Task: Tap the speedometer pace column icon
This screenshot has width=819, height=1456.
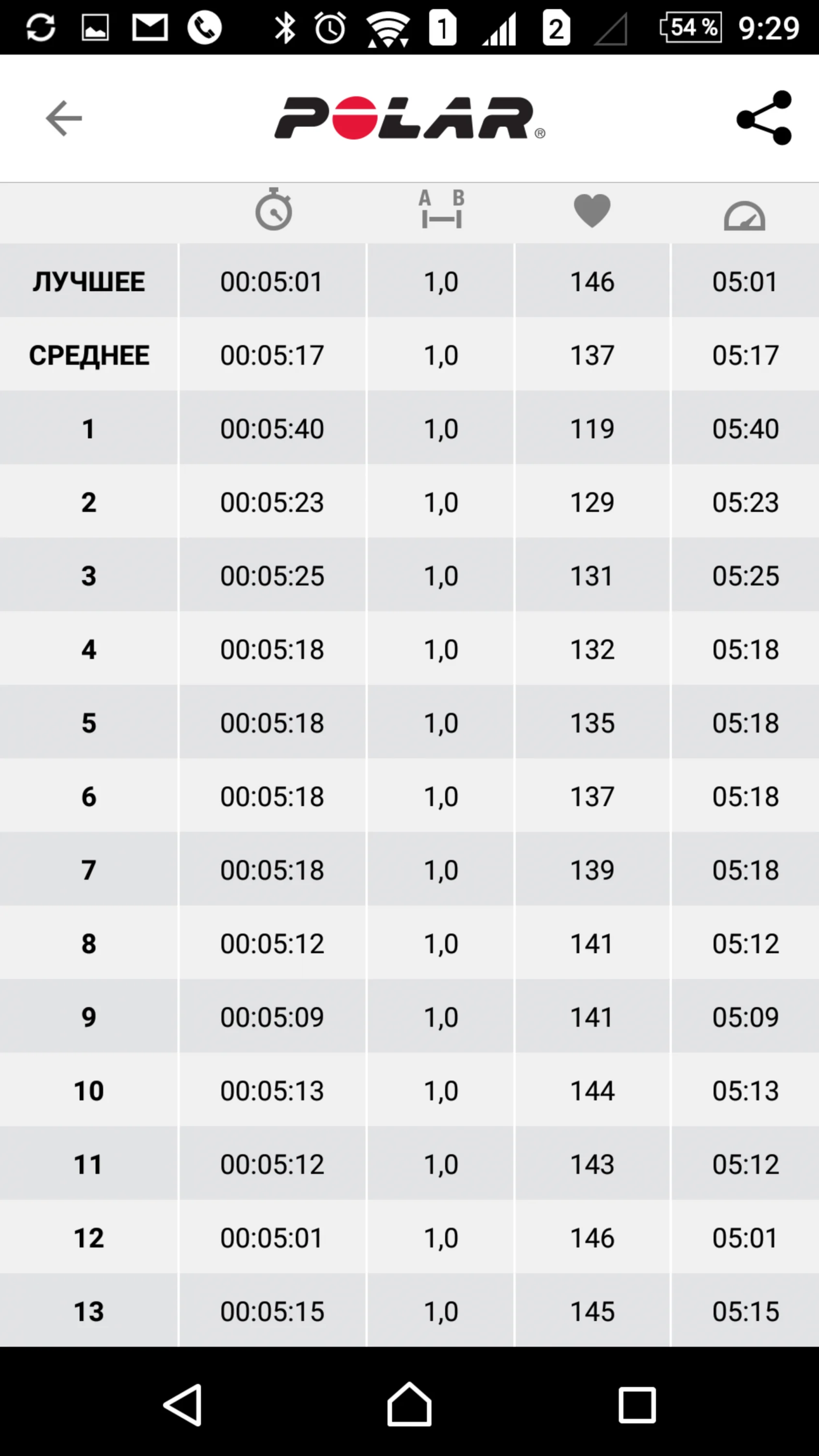Action: click(744, 215)
